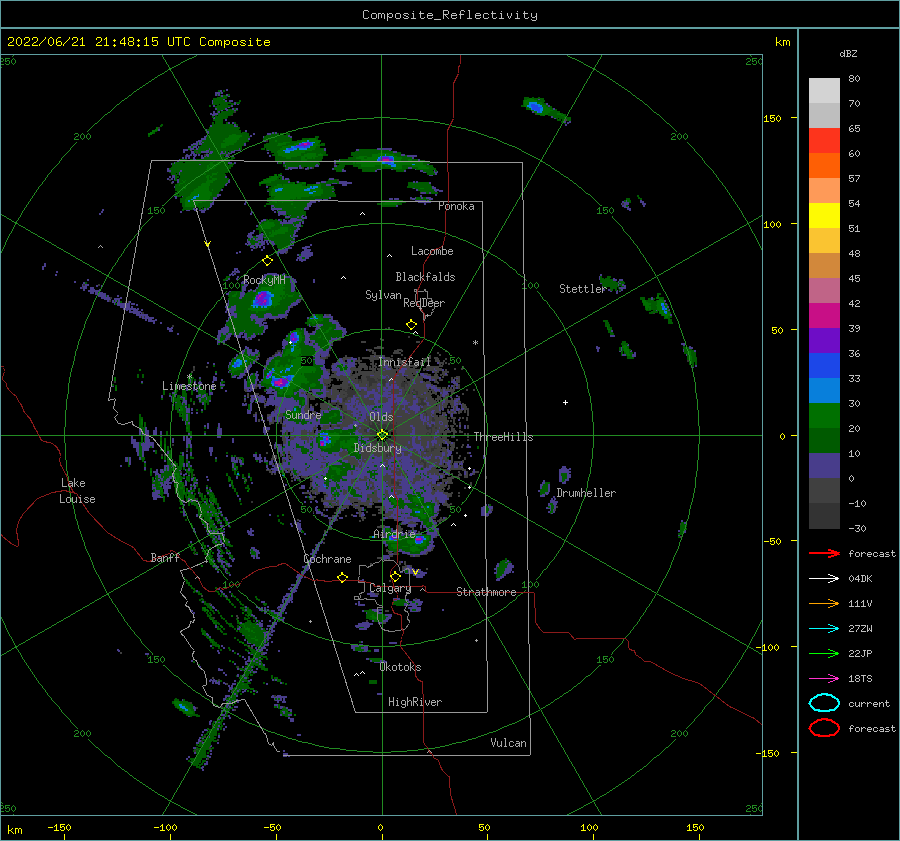Select the orange 57 dBZ color band
The width and height of the screenshot is (900, 841).
click(x=824, y=165)
